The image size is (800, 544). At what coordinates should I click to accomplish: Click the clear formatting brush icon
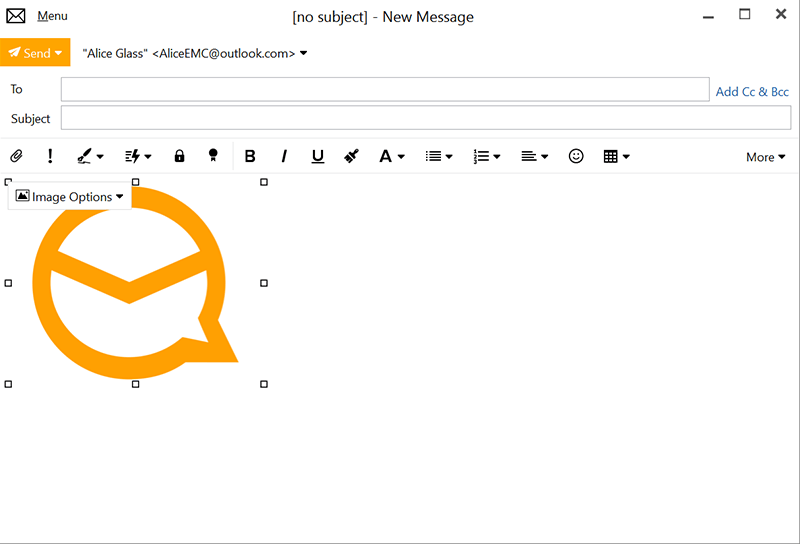[352, 156]
